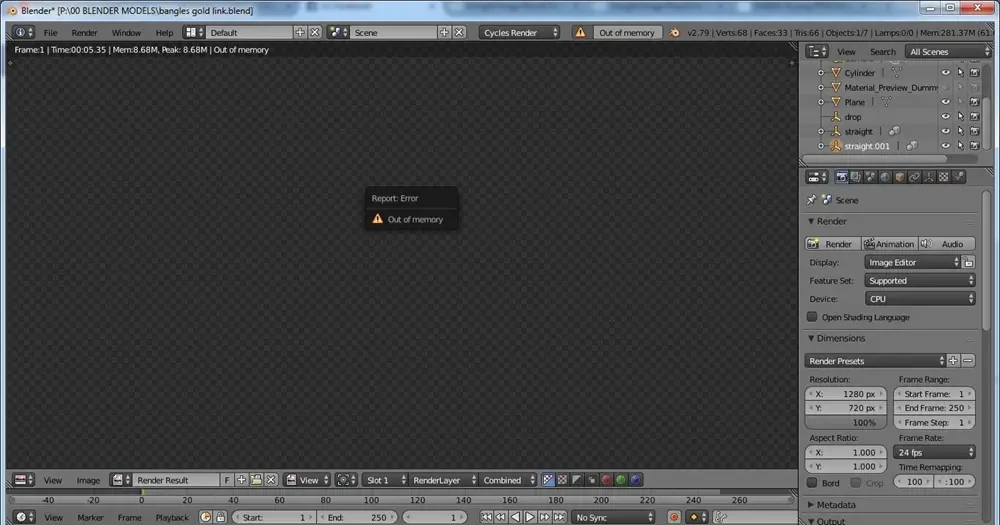Screen dimensions: 1000x525
Task: Open the Render Layers properties tab
Action: pos(856,177)
